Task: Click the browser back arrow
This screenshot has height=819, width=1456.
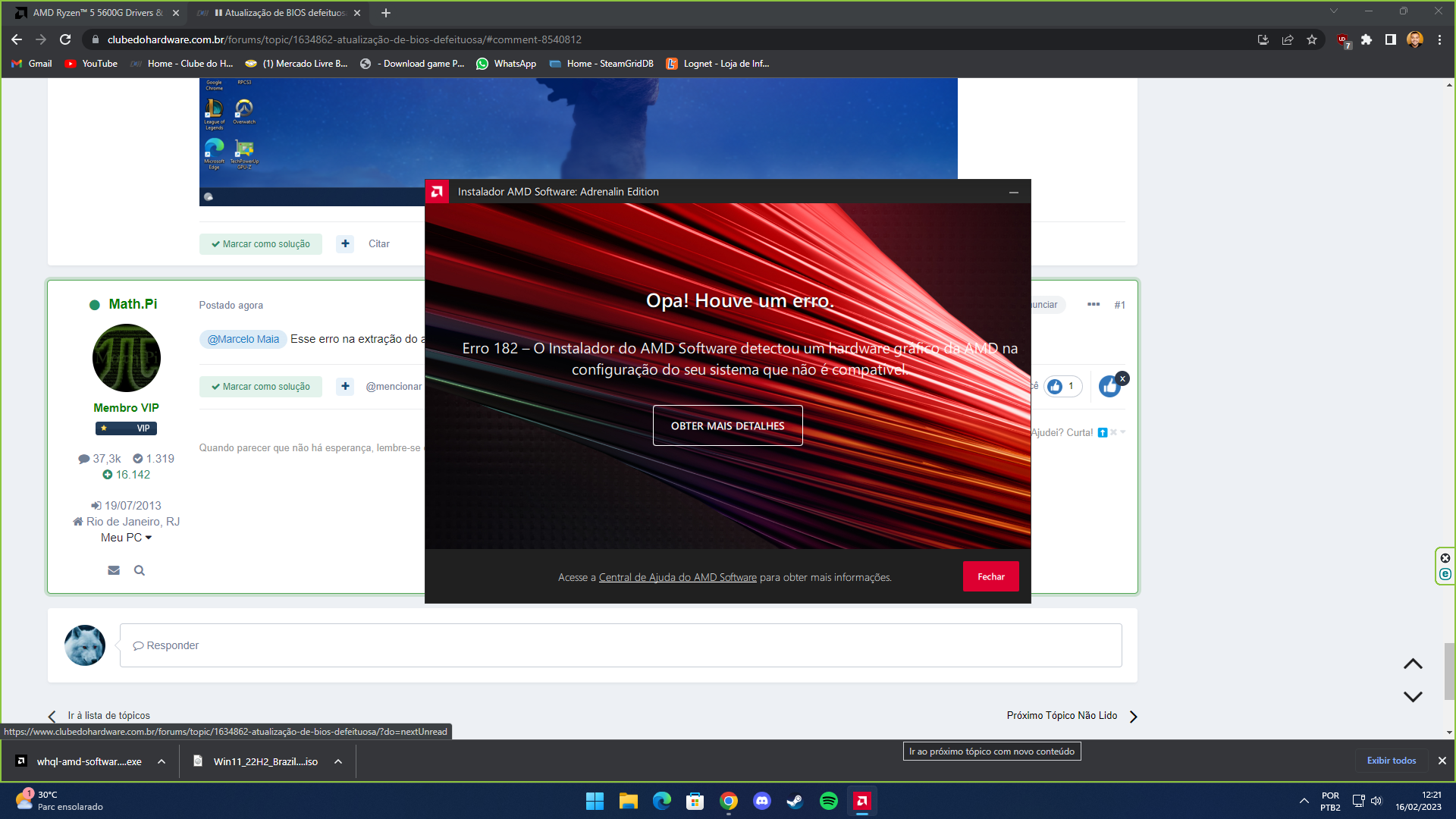Action: [x=17, y=39]
